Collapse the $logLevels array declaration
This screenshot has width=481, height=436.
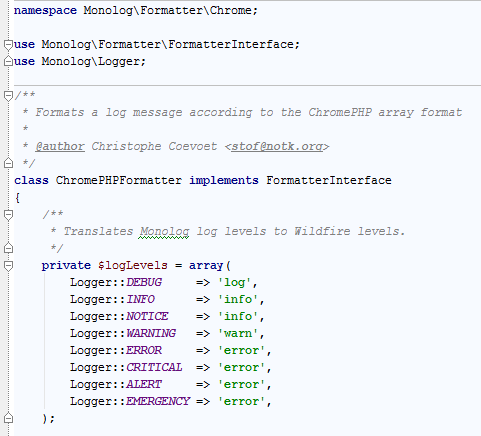[x=8, y=266]
